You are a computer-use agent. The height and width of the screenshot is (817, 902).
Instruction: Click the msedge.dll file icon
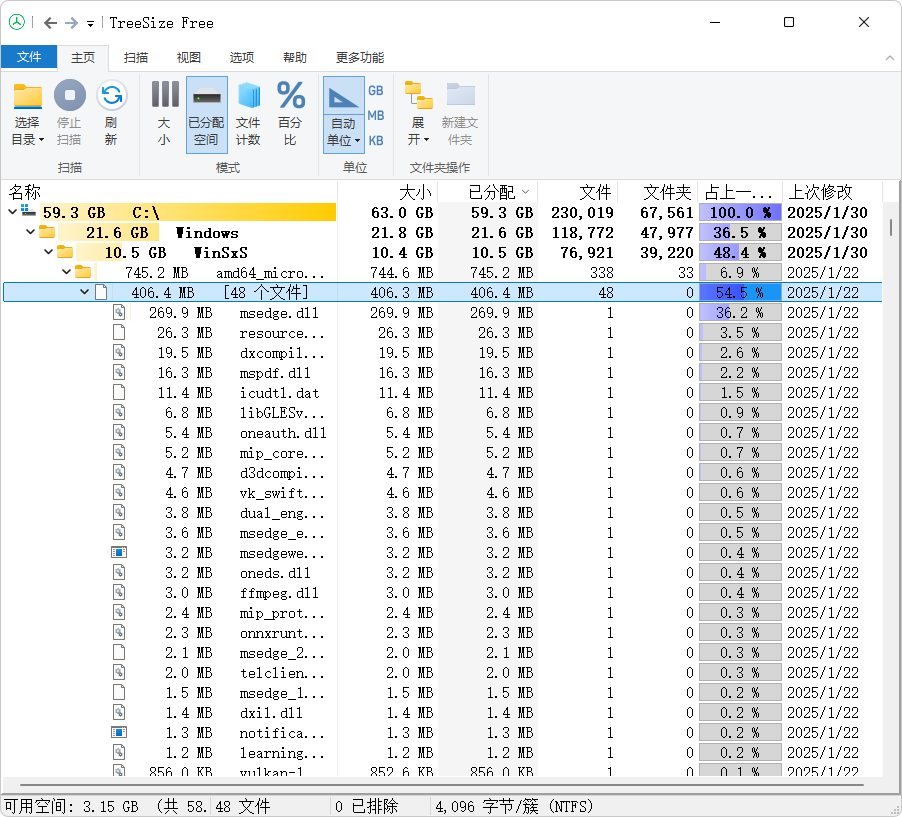pyautogui.click(x=119, y=312)
